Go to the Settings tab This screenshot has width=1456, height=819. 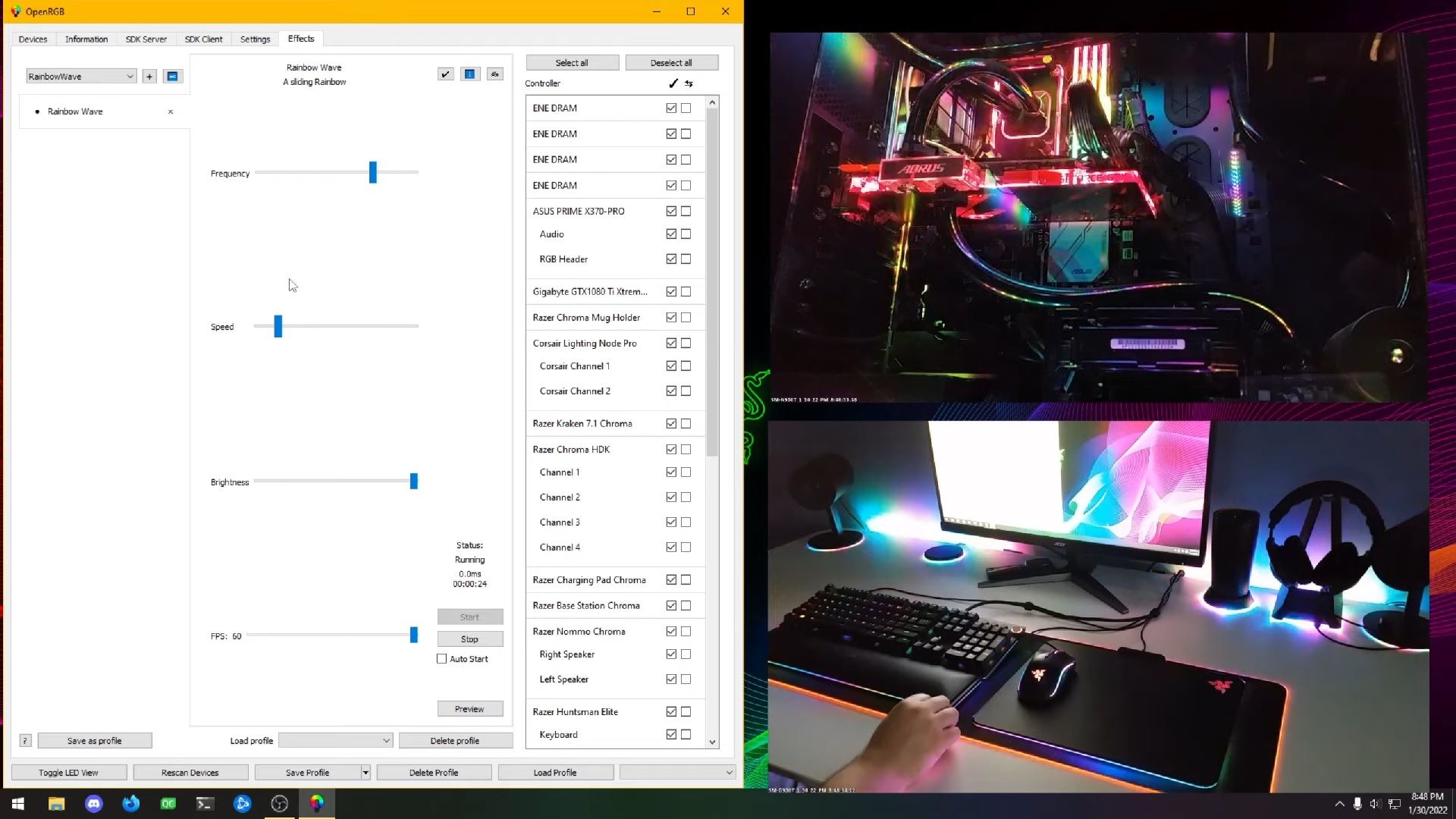click(256, 39)
